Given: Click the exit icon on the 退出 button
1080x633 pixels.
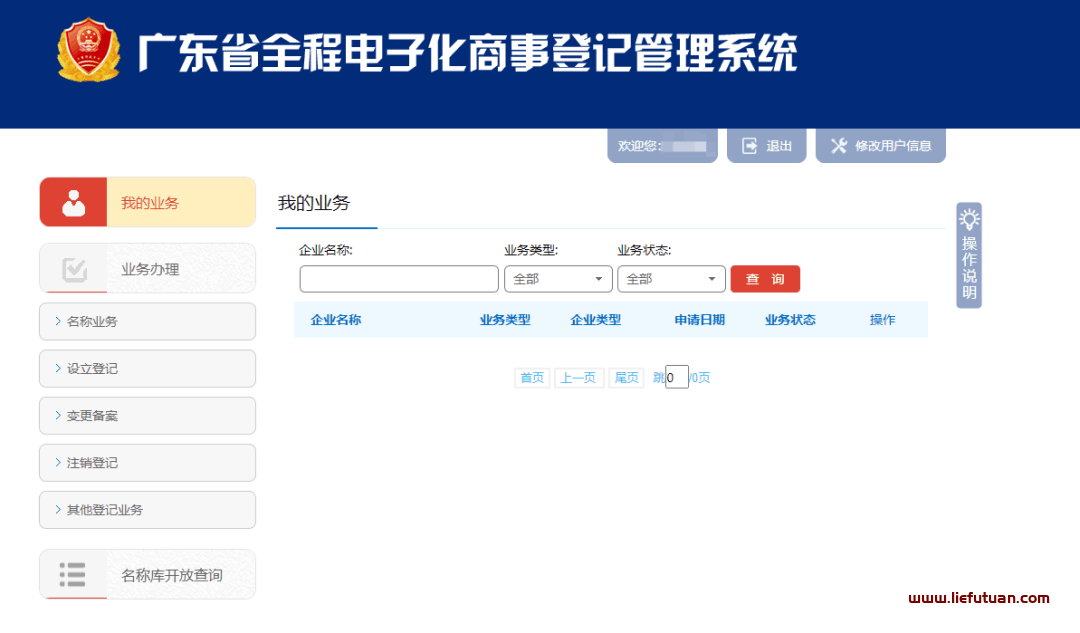Looking at the screenshot, I should [x=748, y=145].
